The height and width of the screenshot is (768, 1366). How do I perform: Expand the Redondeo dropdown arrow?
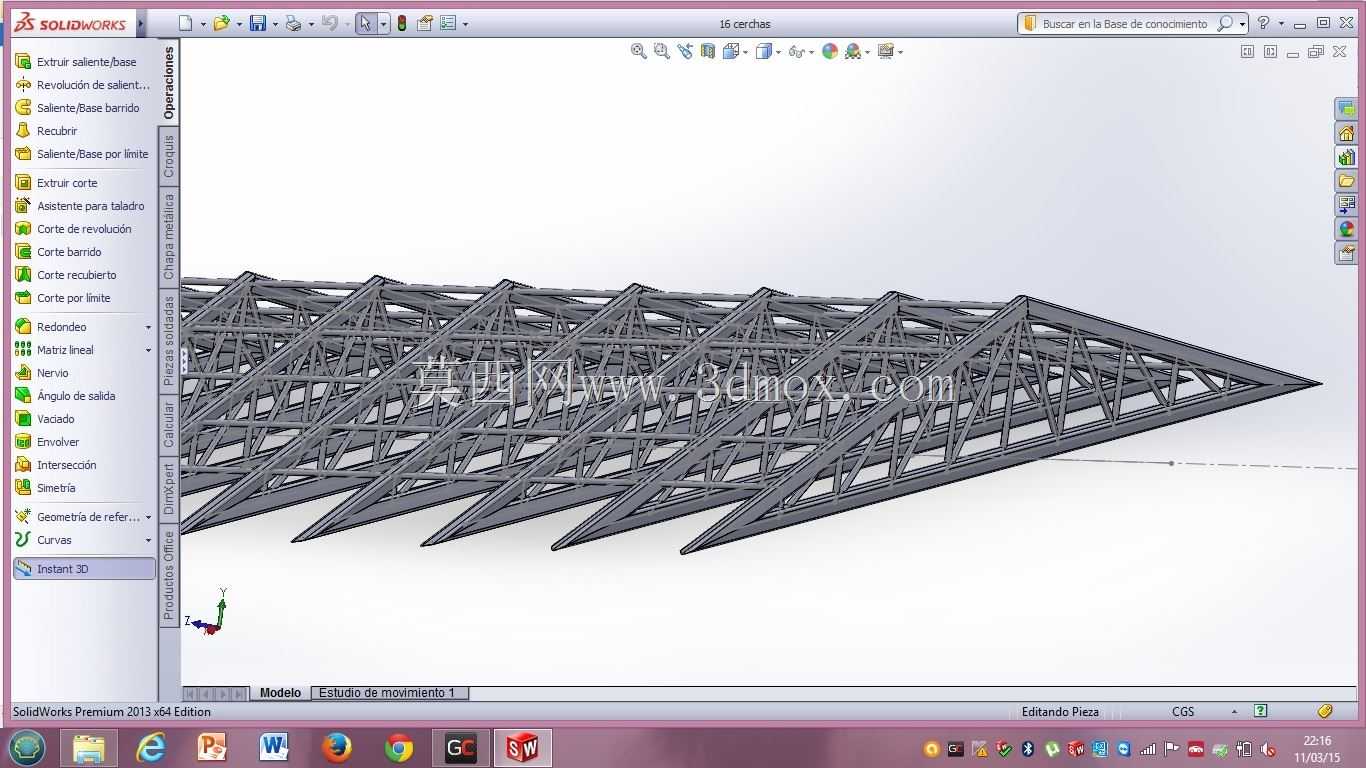148,327
